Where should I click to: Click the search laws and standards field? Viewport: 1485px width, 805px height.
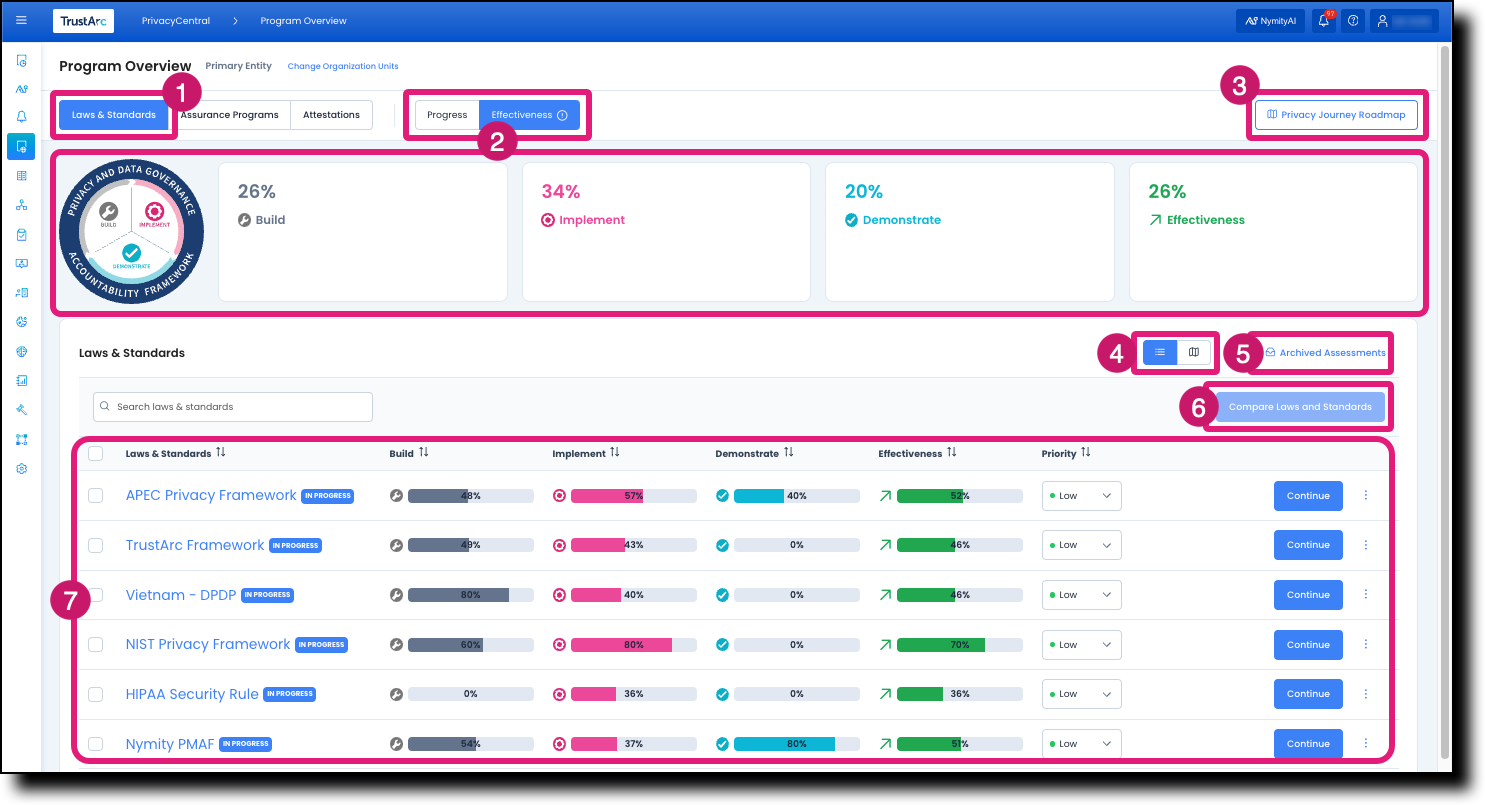(232, 406)
